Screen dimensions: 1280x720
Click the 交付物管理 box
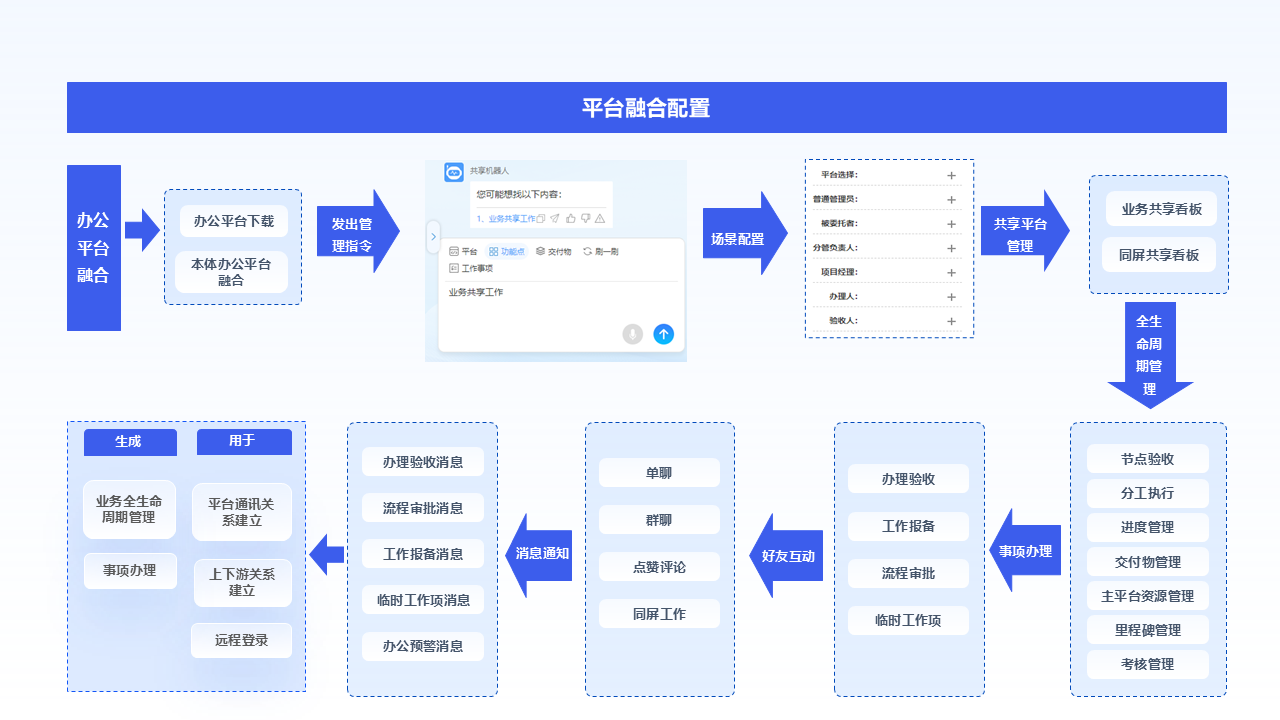click(1148, 561)
